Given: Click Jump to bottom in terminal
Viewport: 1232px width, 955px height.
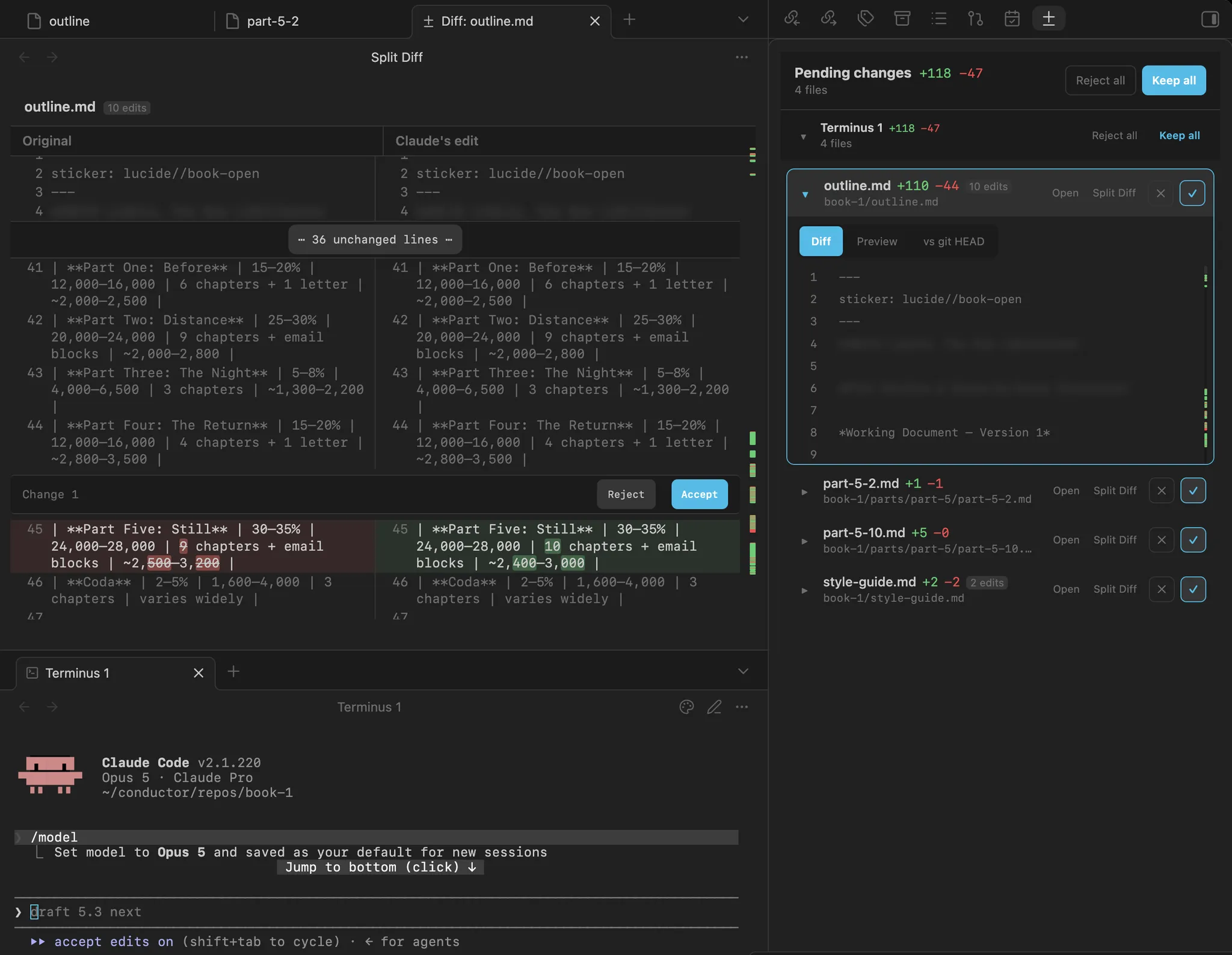Looking at the screenshot, I should (x=380, y=867).
